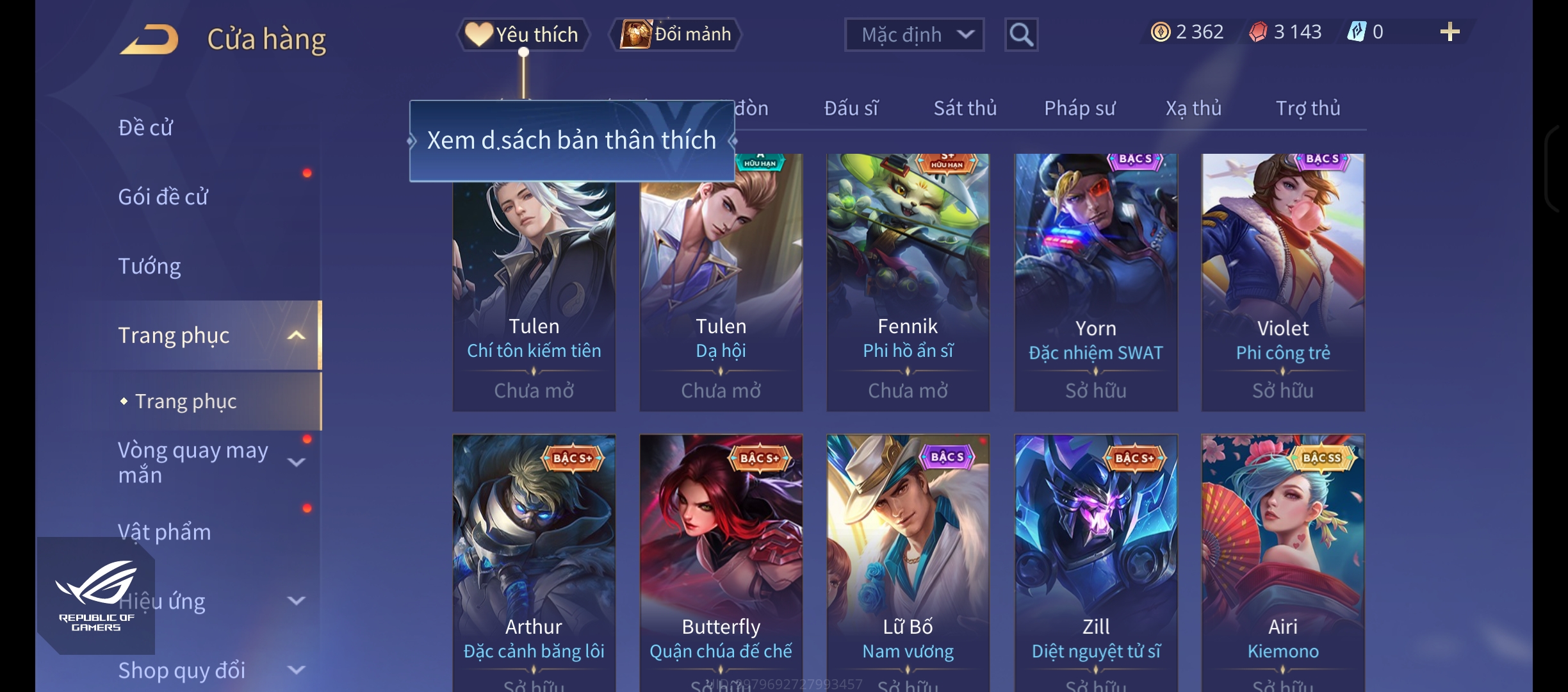
Task: Click the red ruby gem icon
Action: [x=1258, y=31]
